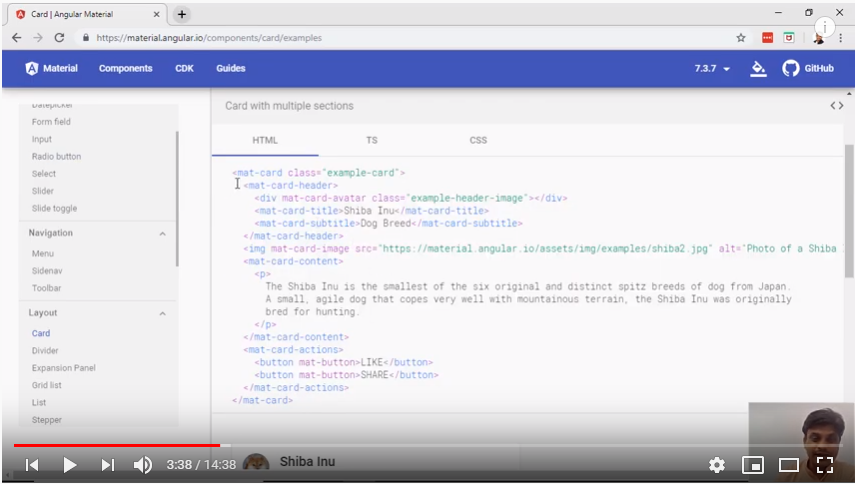Viewport: 855px width, 484px height.
Task: Seek on the red video progress bar
Action: pyautogui.click(x=120, y=445)
